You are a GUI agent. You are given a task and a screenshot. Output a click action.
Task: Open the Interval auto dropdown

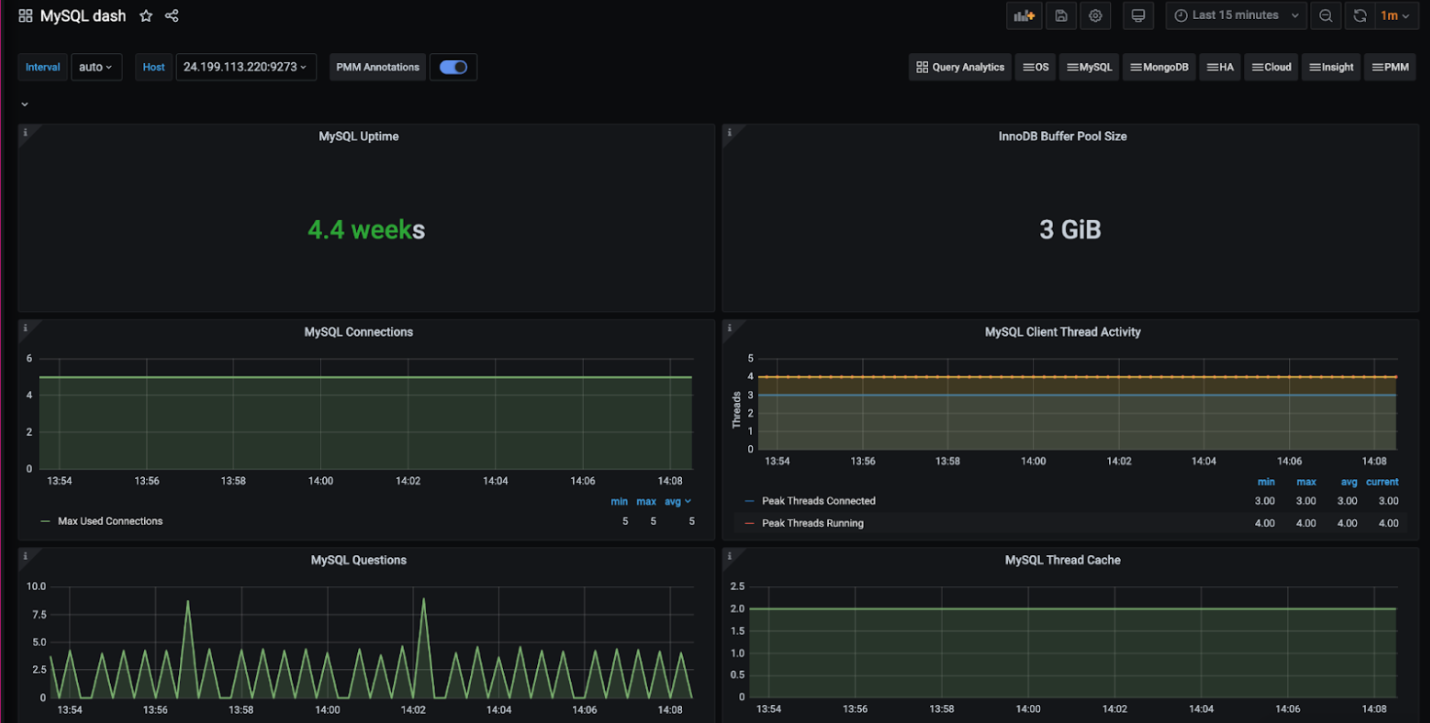(96, 67)
